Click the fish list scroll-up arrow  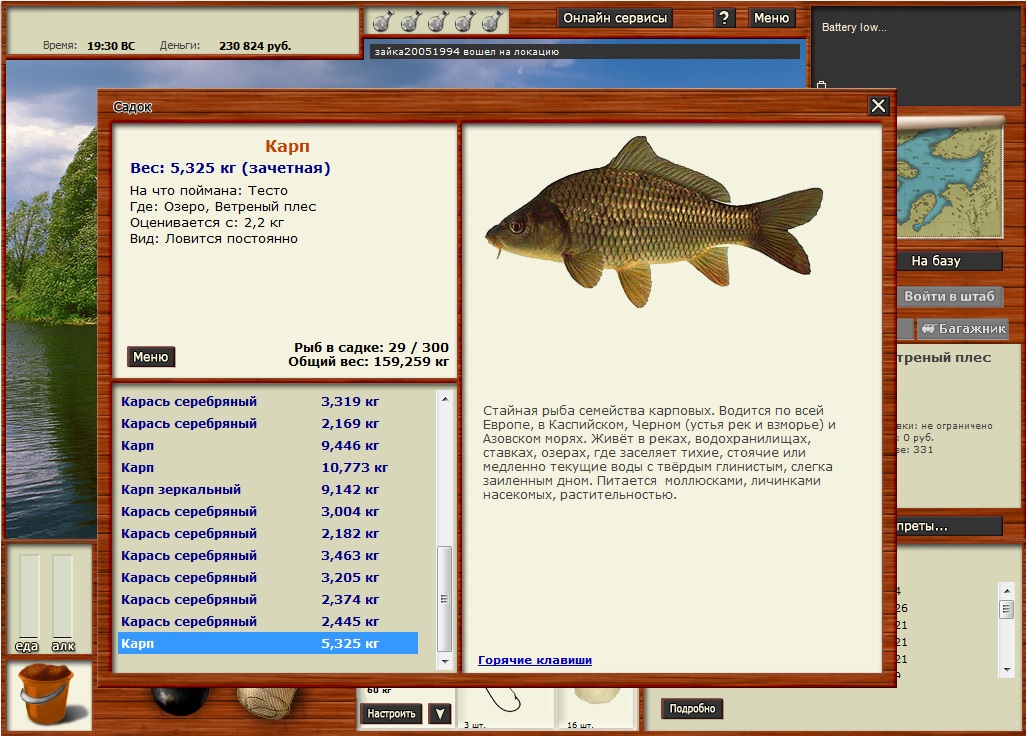(445, 398)
